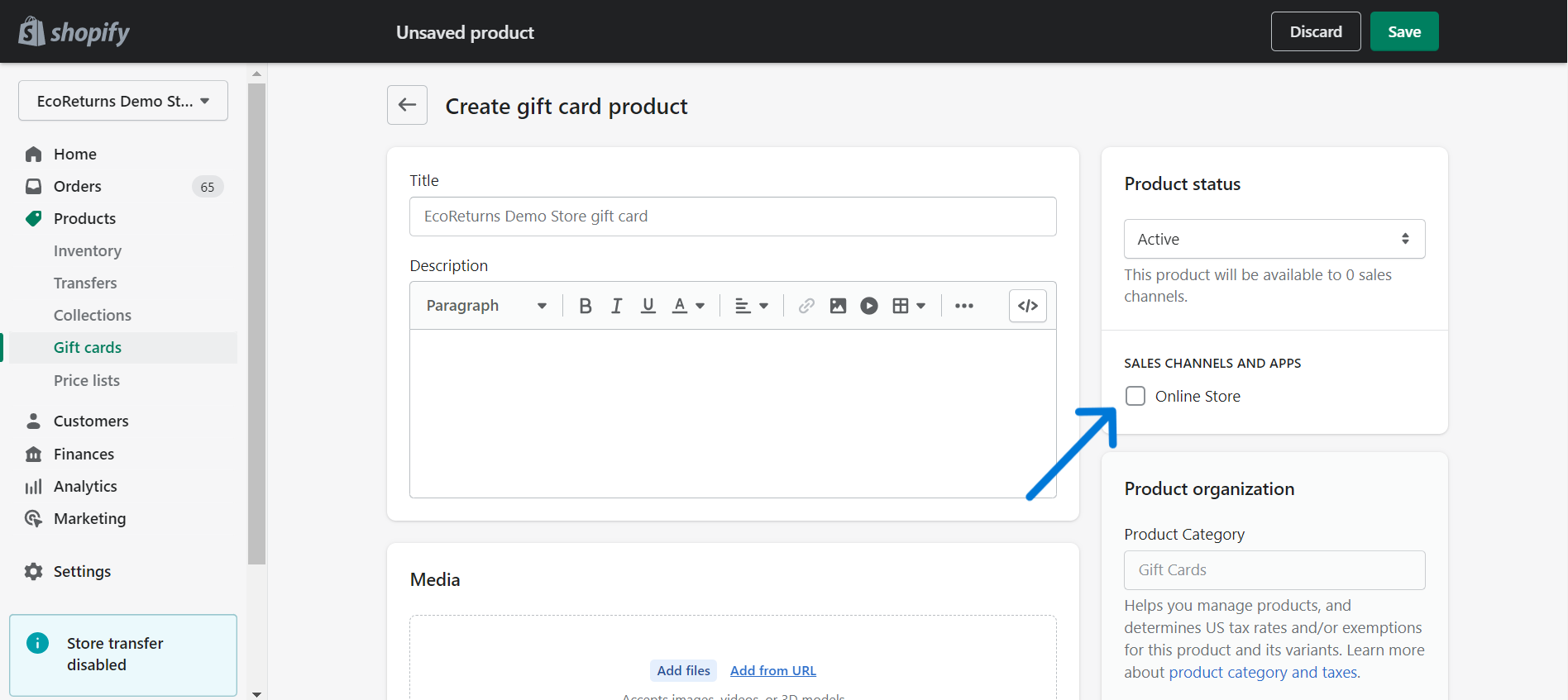This screenshot has height=700, width=1568.
Task: Show HTML code view button
Action: coord(1028,306)
